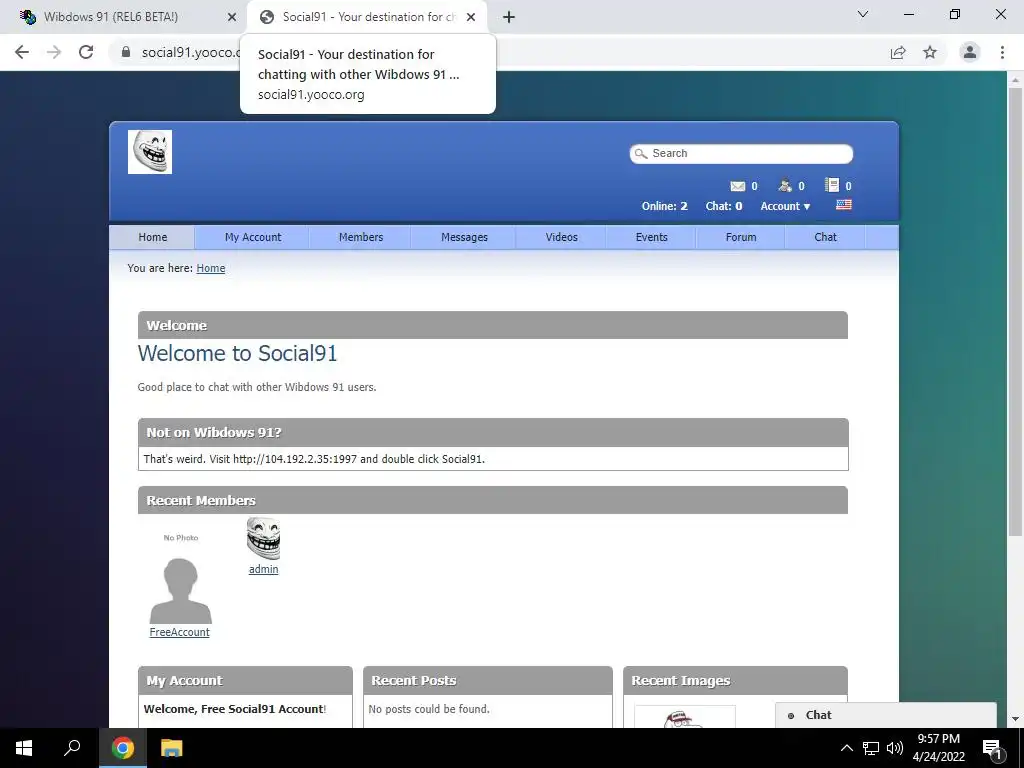Switch to Wibdows 91 (REL6 BETA!) tab

(128, 17)
